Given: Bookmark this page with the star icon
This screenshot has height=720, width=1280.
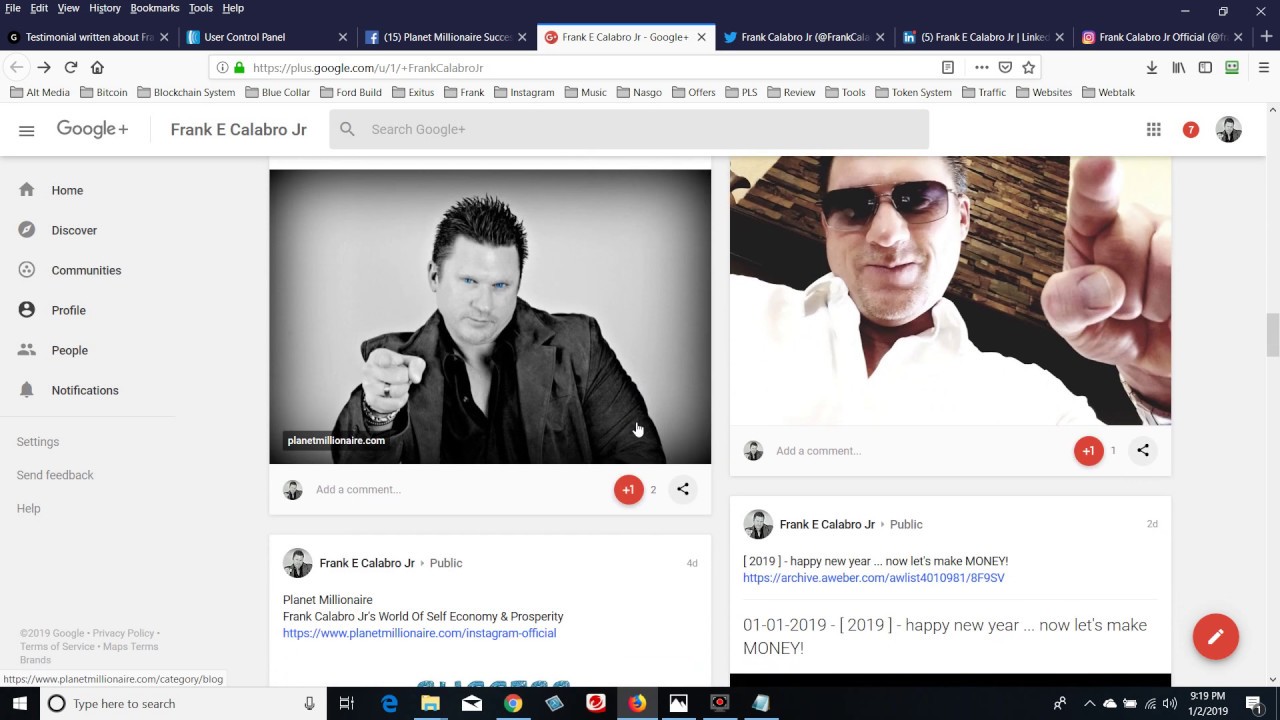Looking at the screenshot, I should coord(1029,67).
